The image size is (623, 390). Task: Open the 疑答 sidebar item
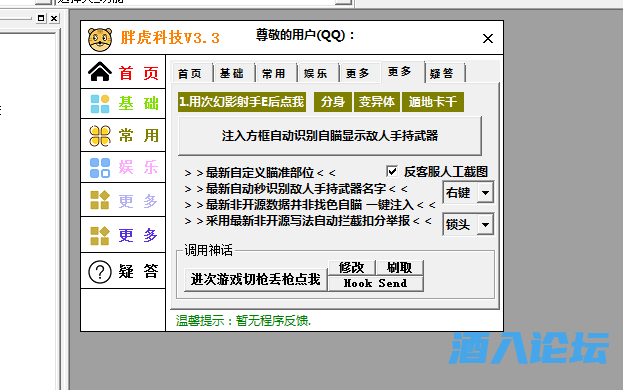[x=123, y=272]
